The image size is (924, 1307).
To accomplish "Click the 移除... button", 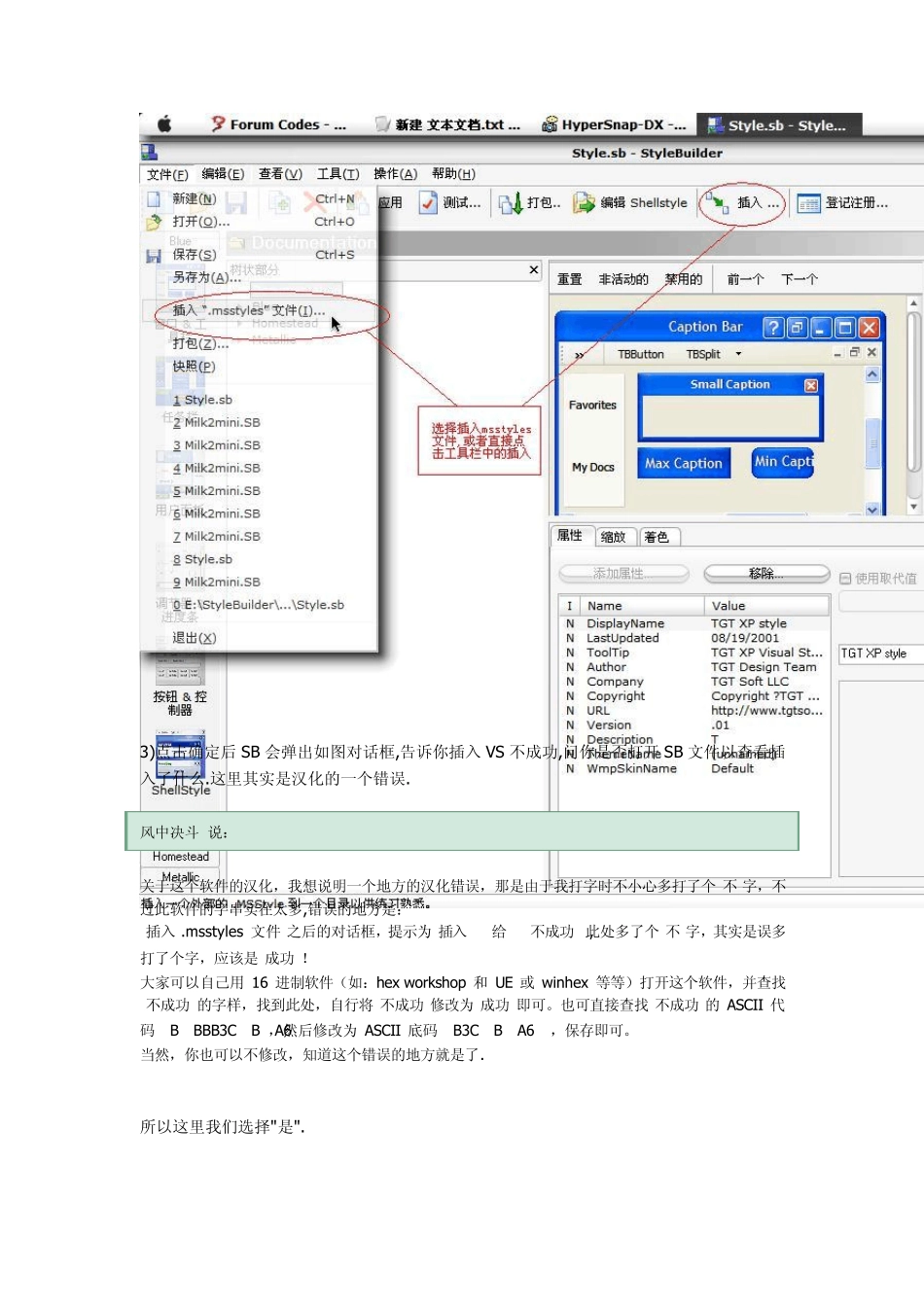I will click(765, 574).
